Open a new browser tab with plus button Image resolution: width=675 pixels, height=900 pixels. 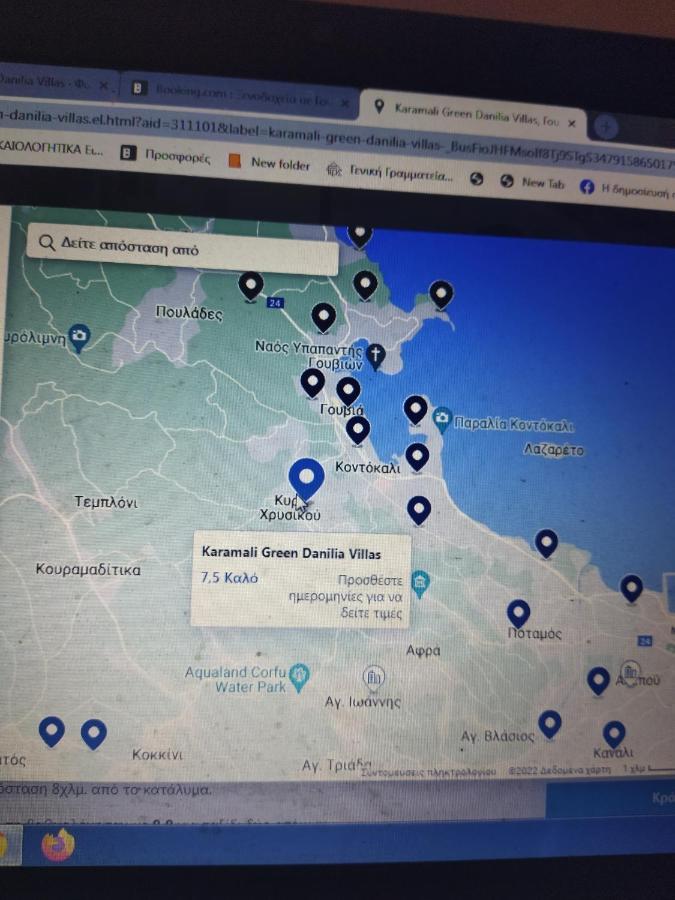[x=606, y=127]
